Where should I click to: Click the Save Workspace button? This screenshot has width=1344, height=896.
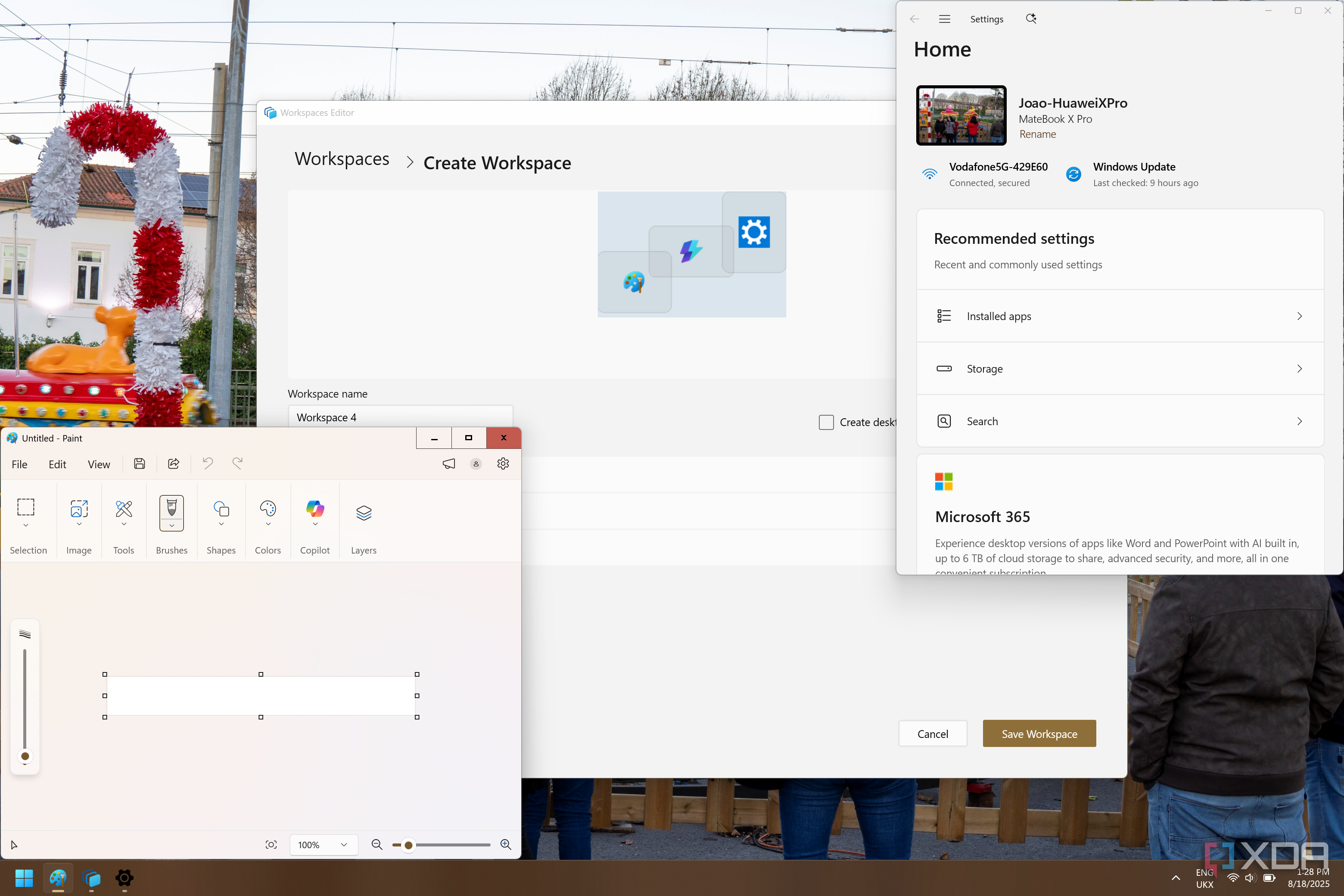(x=1039, y=734)
